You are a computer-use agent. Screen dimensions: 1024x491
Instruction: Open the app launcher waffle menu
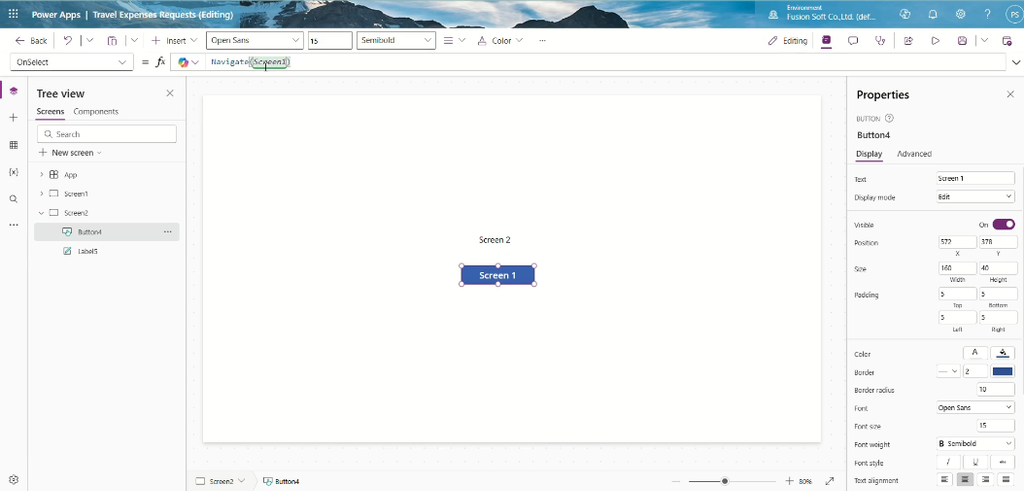point(13,14)
